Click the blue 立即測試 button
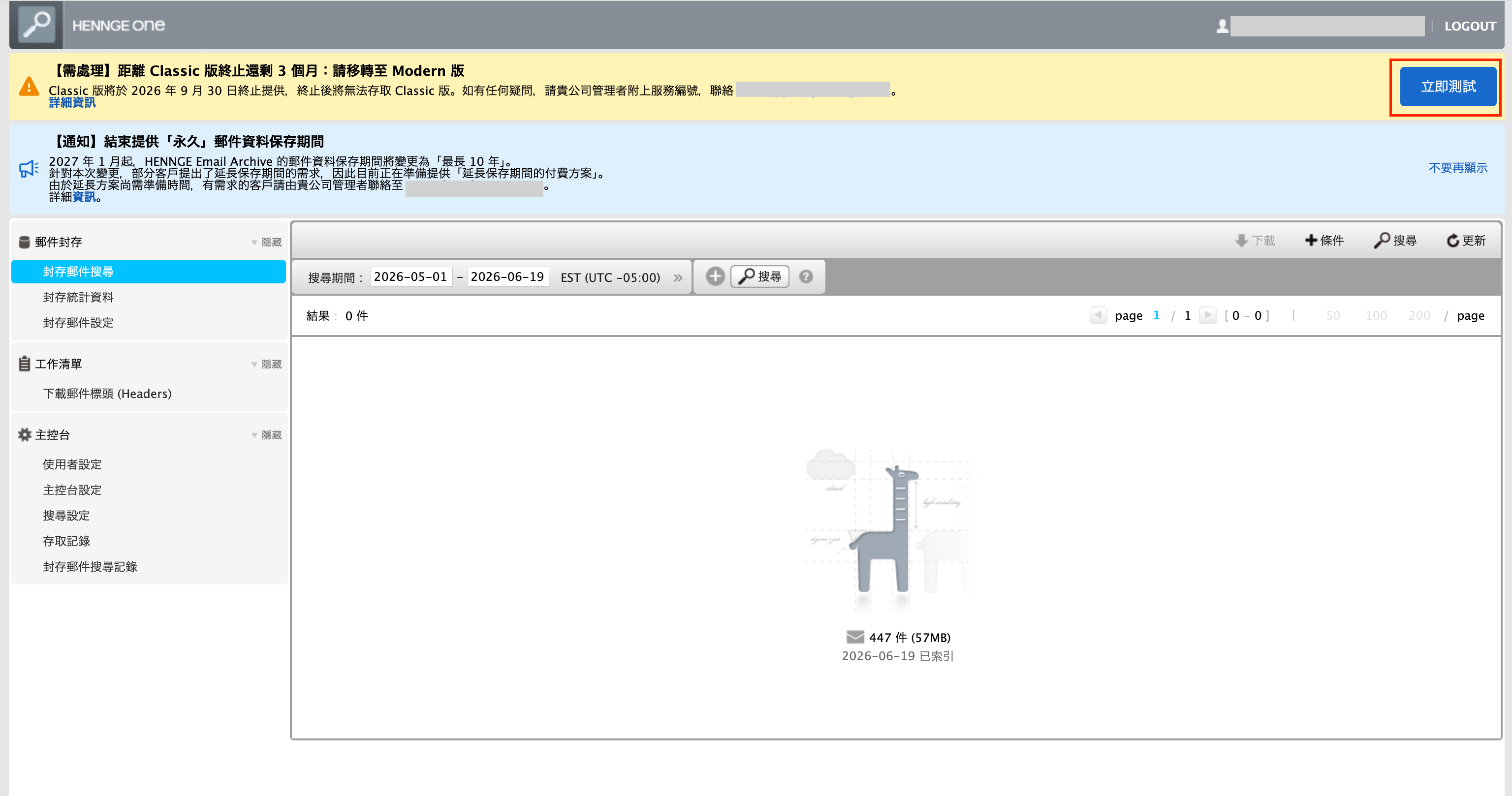The width and height of the screenshot is (1512, 796). tap(1448, 86)
